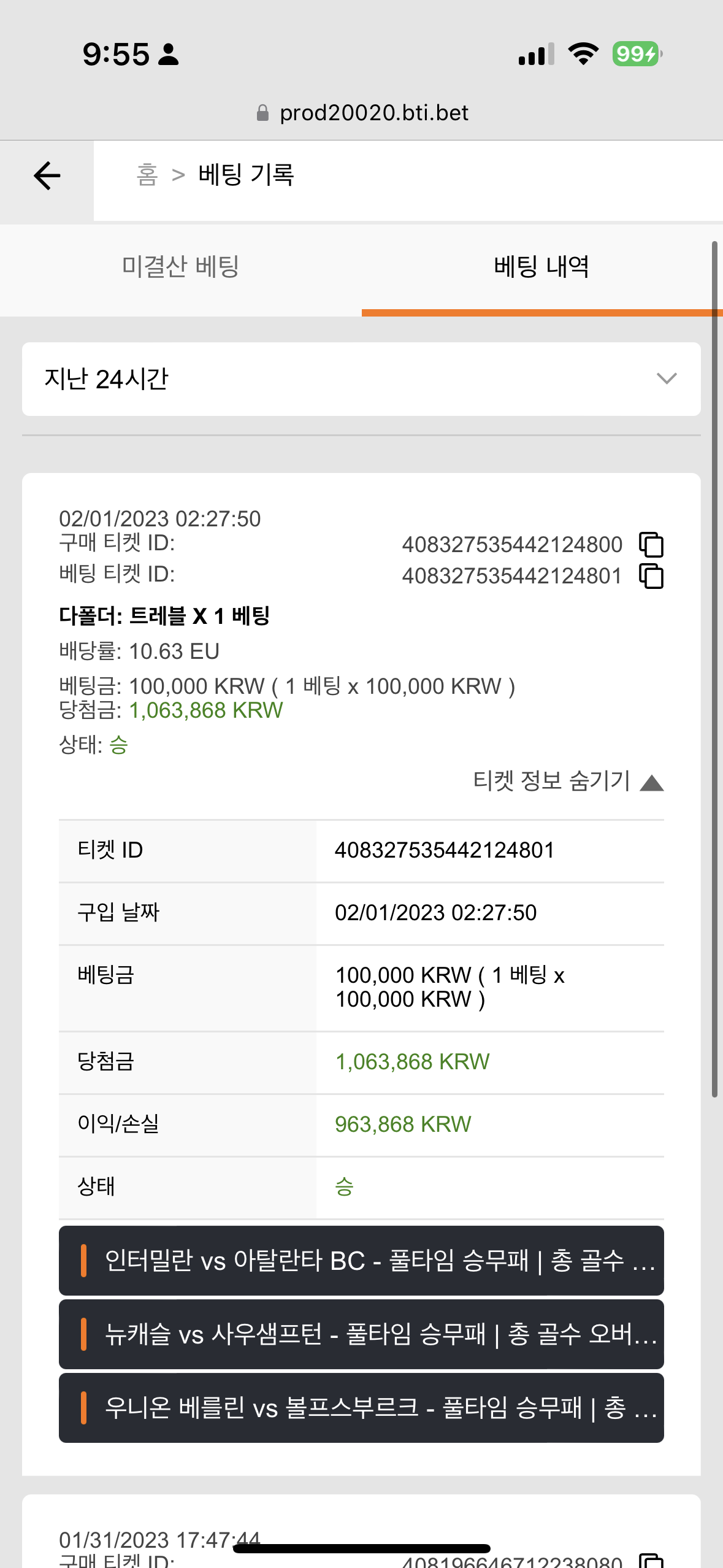This screenshot has height=1568, width=723.
Task: Click the vertical scrollbar on the right
Action: click(714, 669)
